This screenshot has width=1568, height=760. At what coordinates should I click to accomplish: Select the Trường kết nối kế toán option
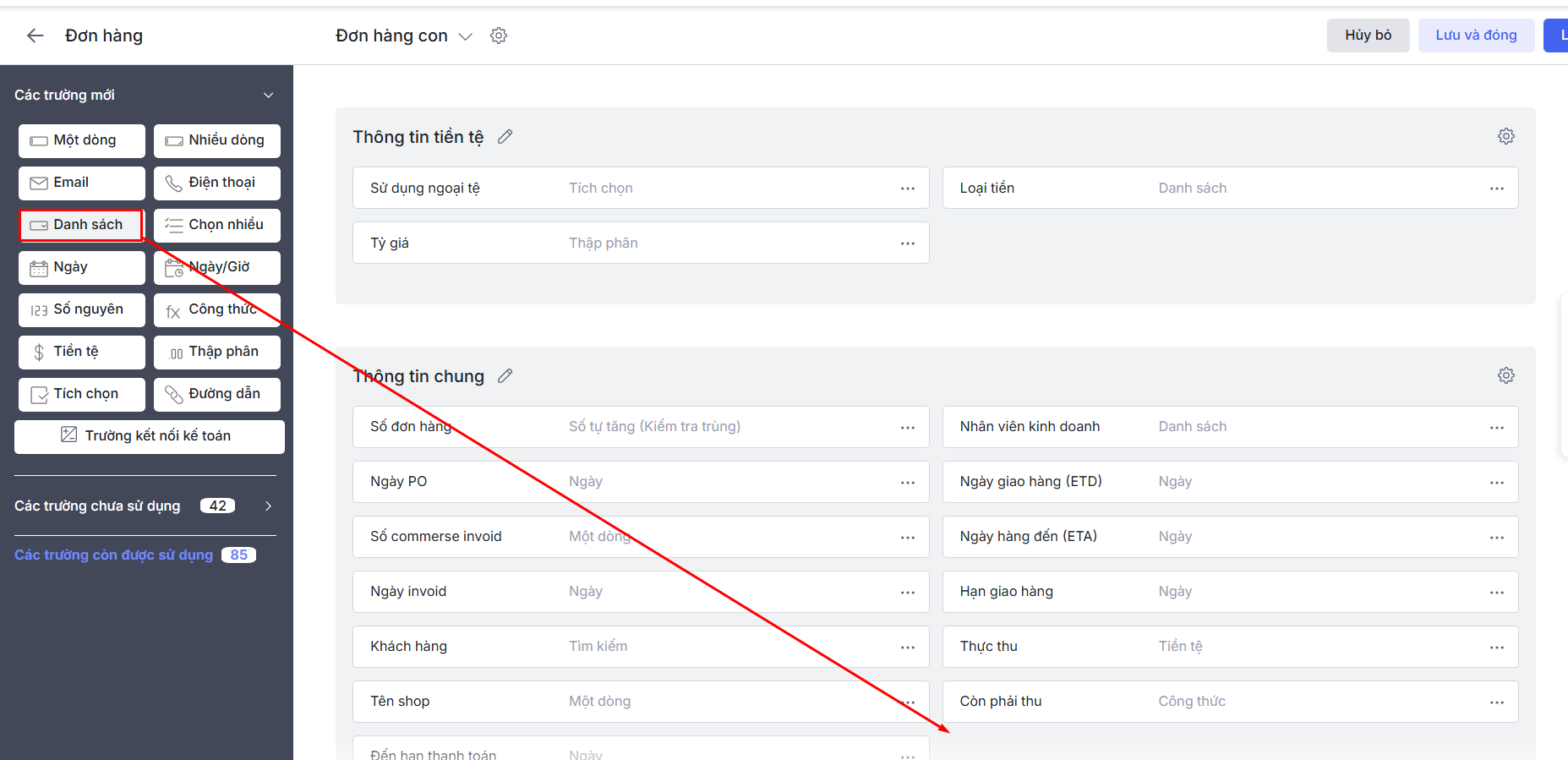pos(149,436)
